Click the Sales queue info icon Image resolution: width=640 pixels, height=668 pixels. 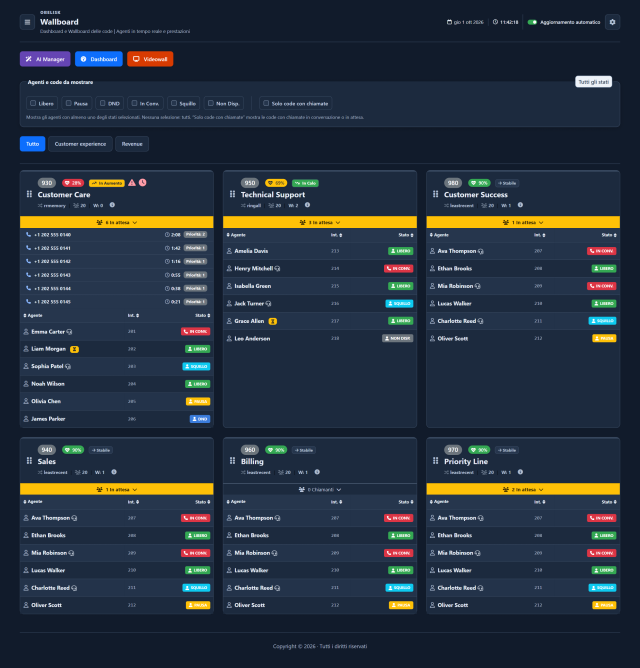coord(114,472)
